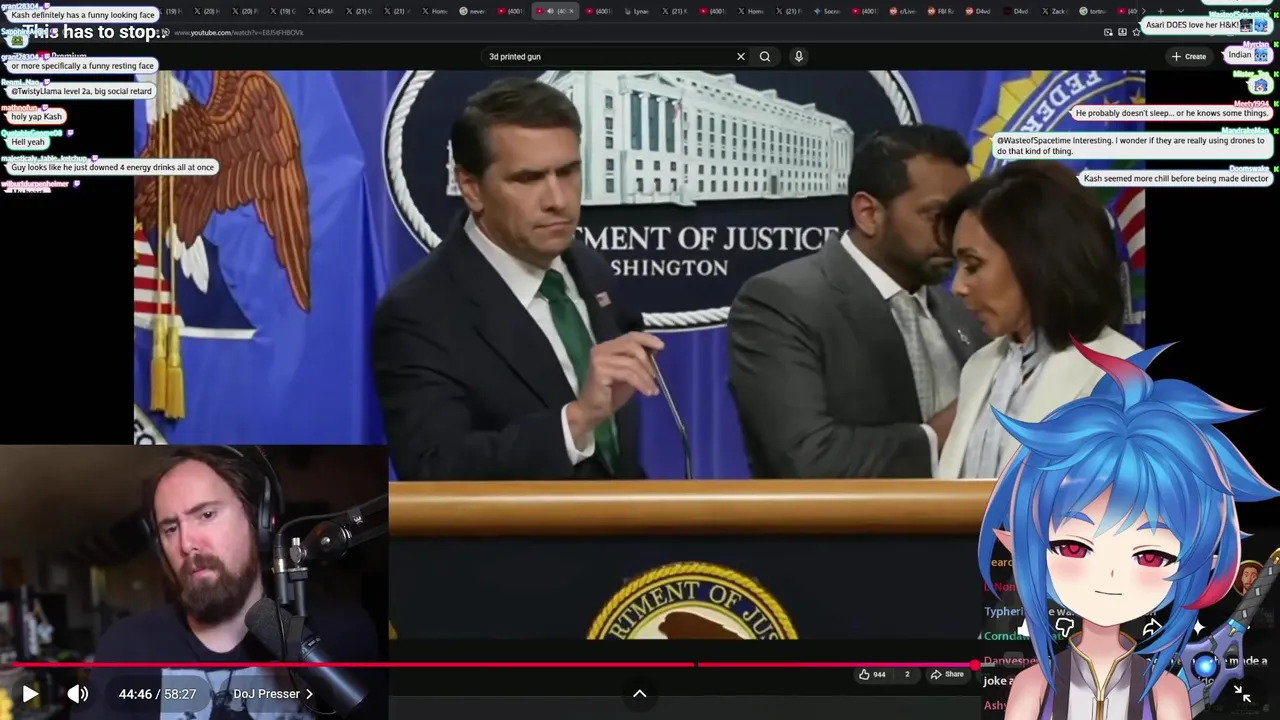Bookmark the page with the star icon
Image resolution: width=1280 pixels, height=720 pixels.
[x=1136, y=32]
